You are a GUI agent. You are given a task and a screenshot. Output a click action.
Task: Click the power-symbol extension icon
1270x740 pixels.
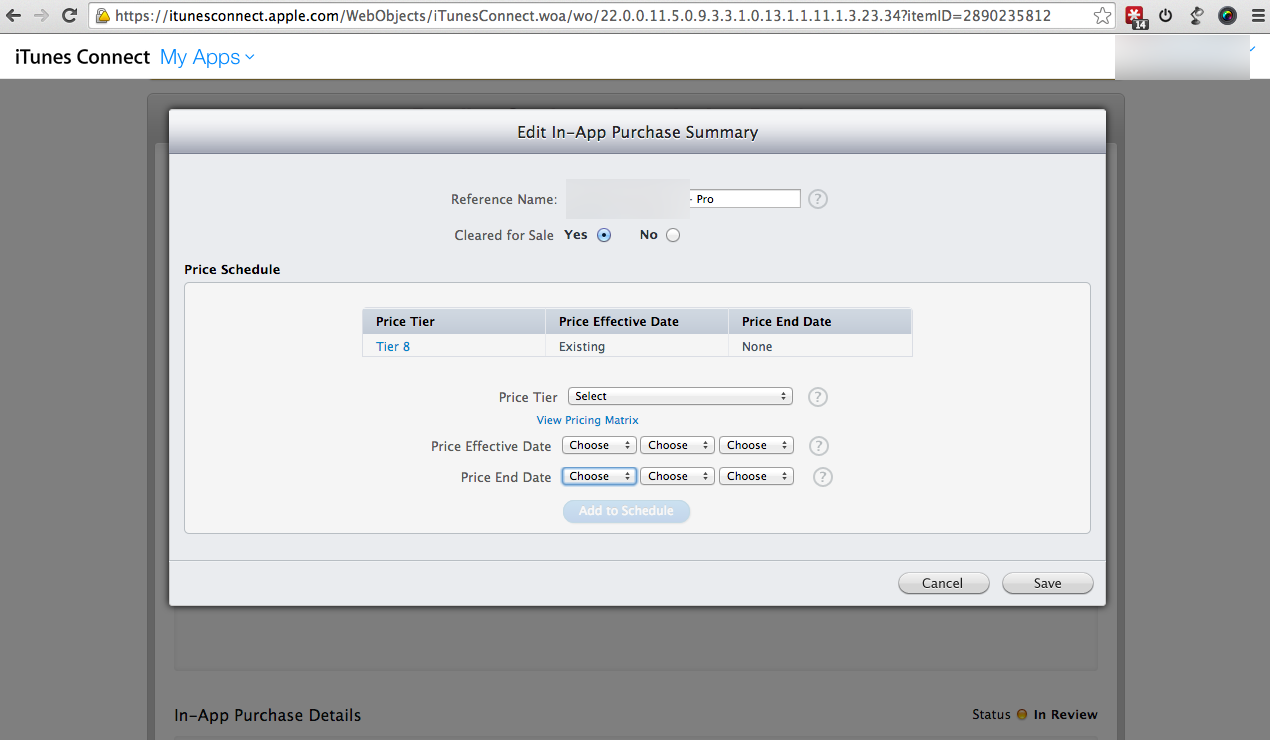point(1165,15)
